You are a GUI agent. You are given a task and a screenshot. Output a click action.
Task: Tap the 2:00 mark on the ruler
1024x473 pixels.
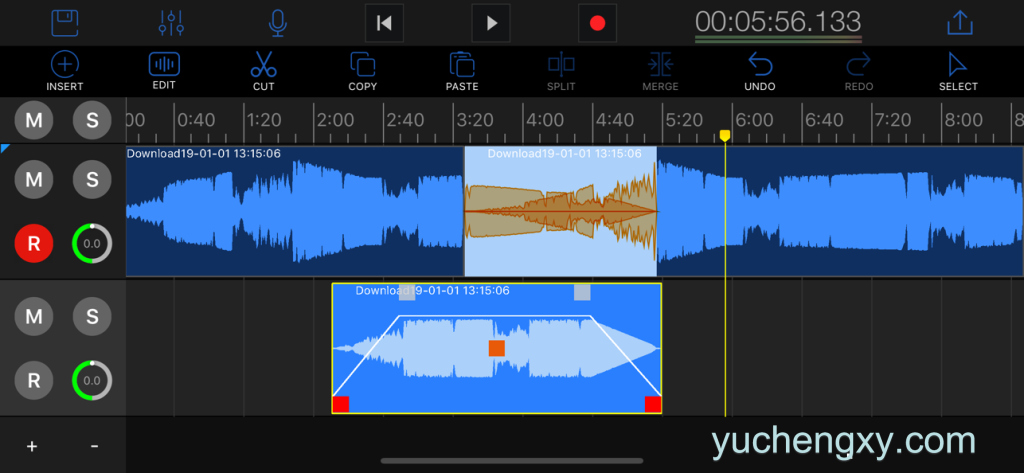[335, 120]
